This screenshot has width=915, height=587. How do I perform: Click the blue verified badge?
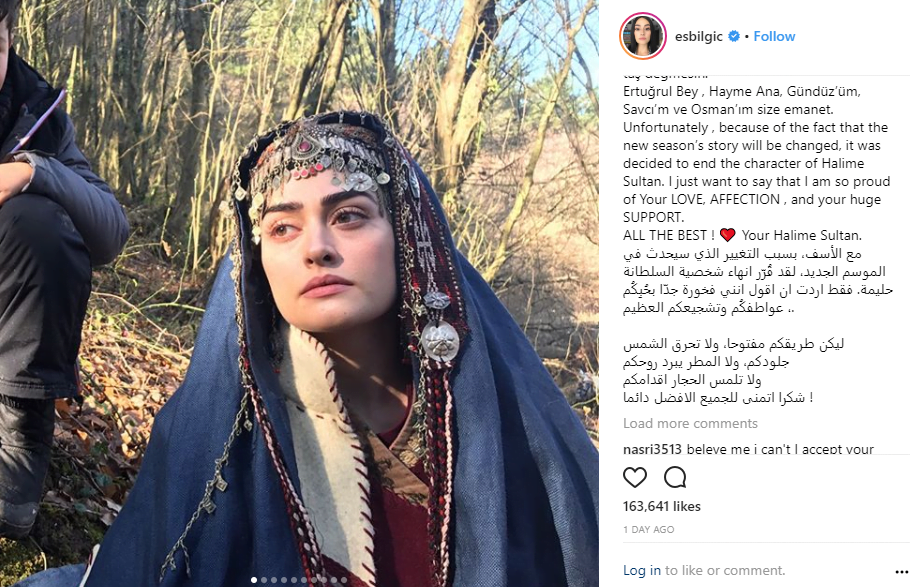[x=734, y=36]
